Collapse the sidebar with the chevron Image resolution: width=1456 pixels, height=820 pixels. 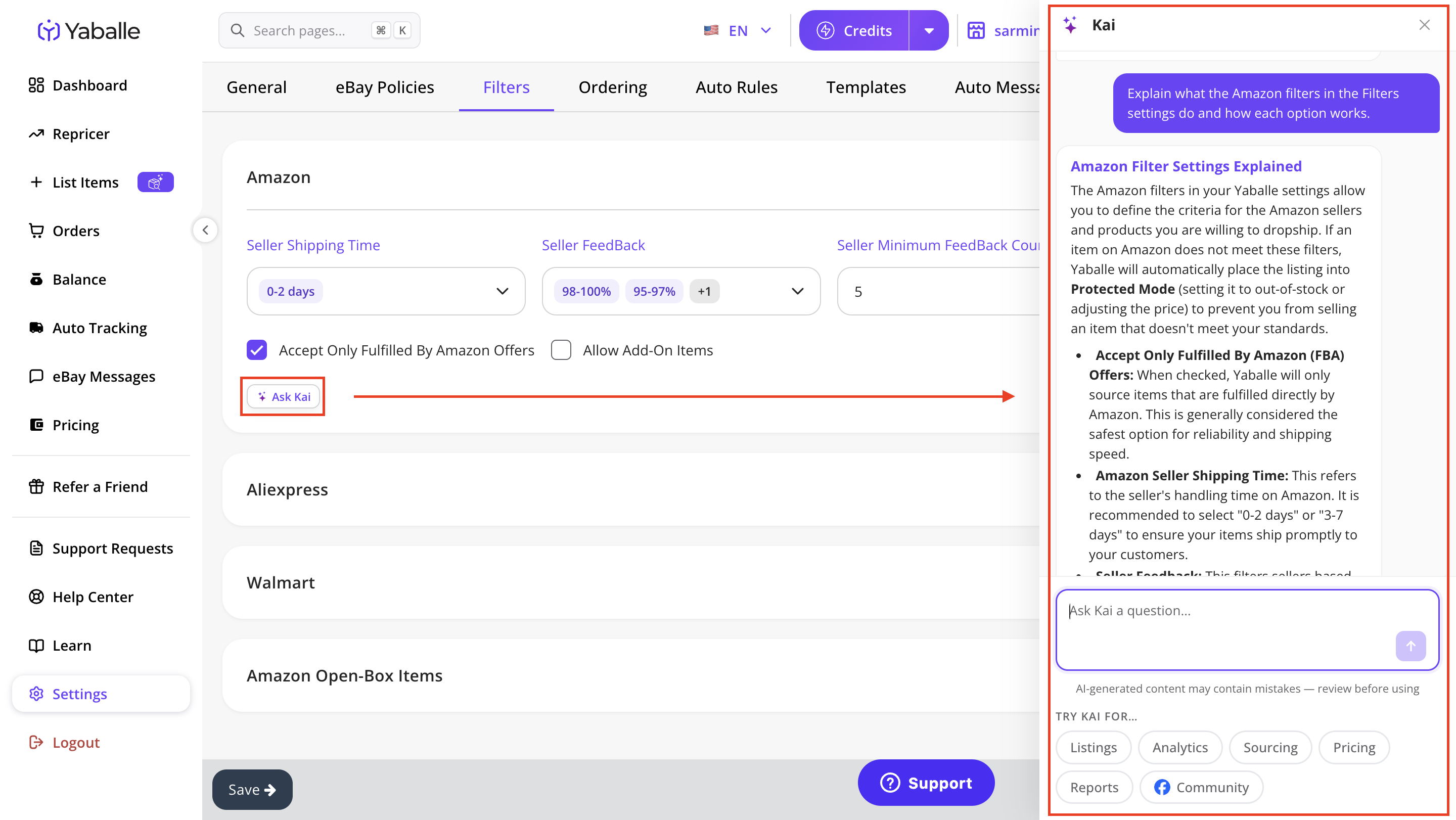(205, 230)
